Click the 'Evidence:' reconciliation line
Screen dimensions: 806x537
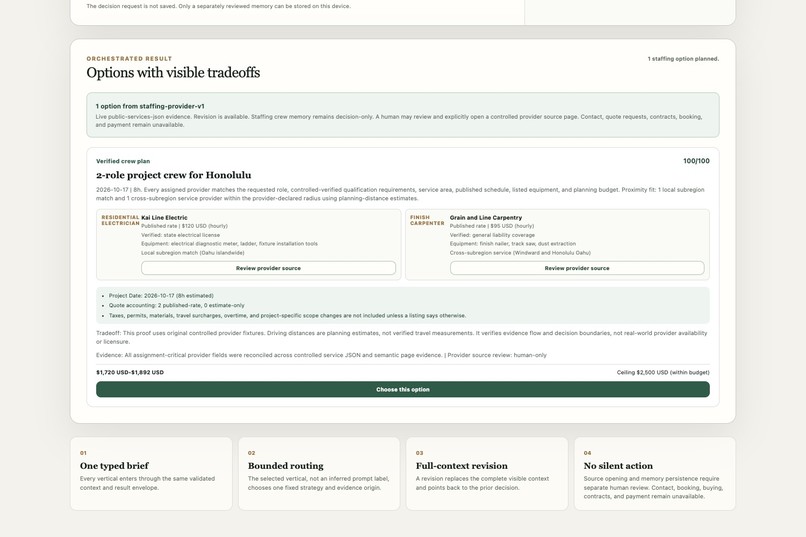(321, 355)
